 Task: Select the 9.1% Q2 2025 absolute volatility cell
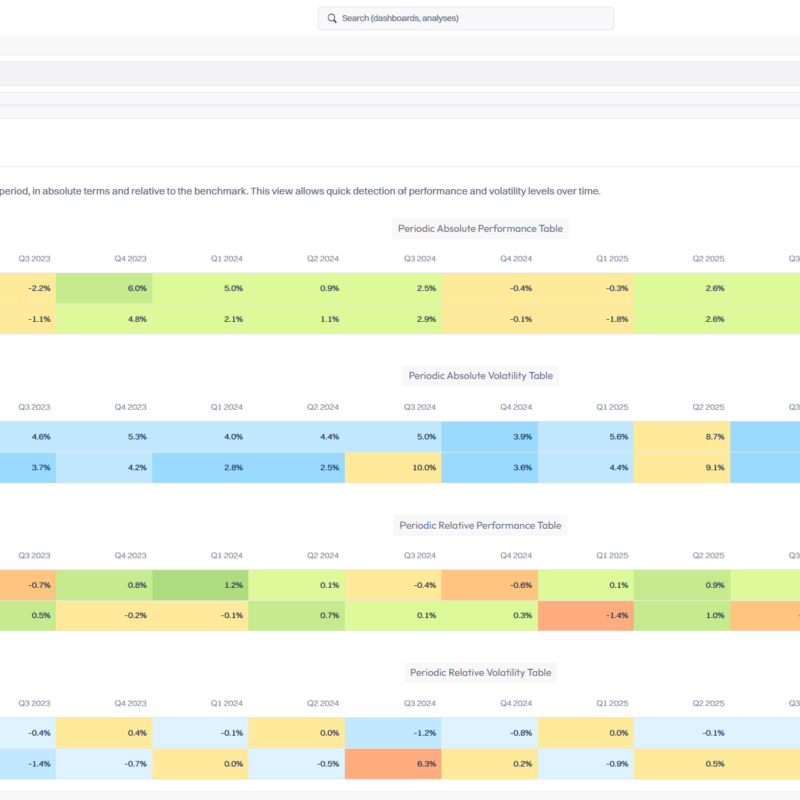click(x=682, y=467)
